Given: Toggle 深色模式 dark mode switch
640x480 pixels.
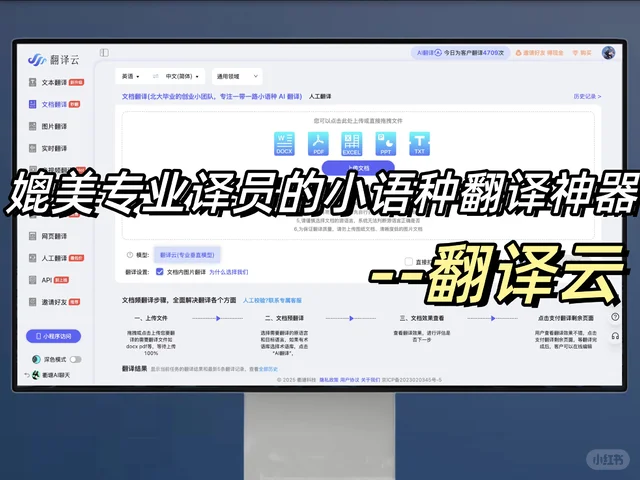Looking at the screenshot, I should click(x=75, y=358).
